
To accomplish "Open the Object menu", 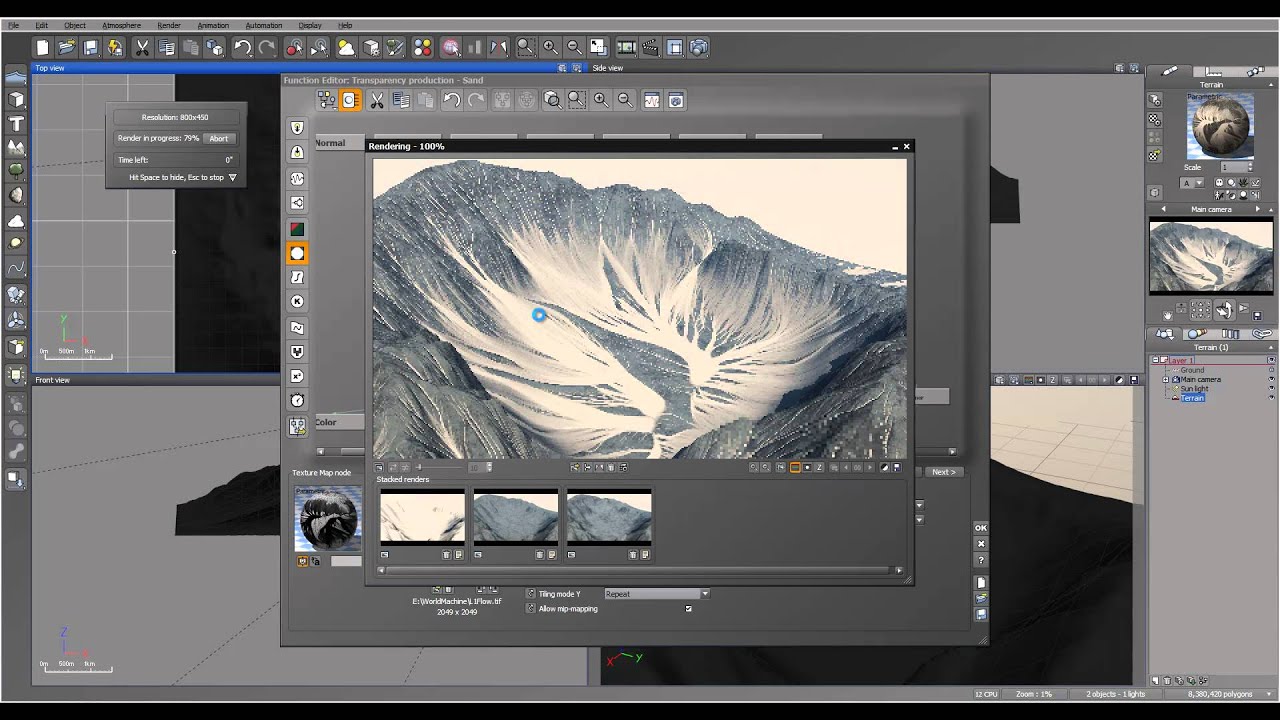I will tap(74, 25).
